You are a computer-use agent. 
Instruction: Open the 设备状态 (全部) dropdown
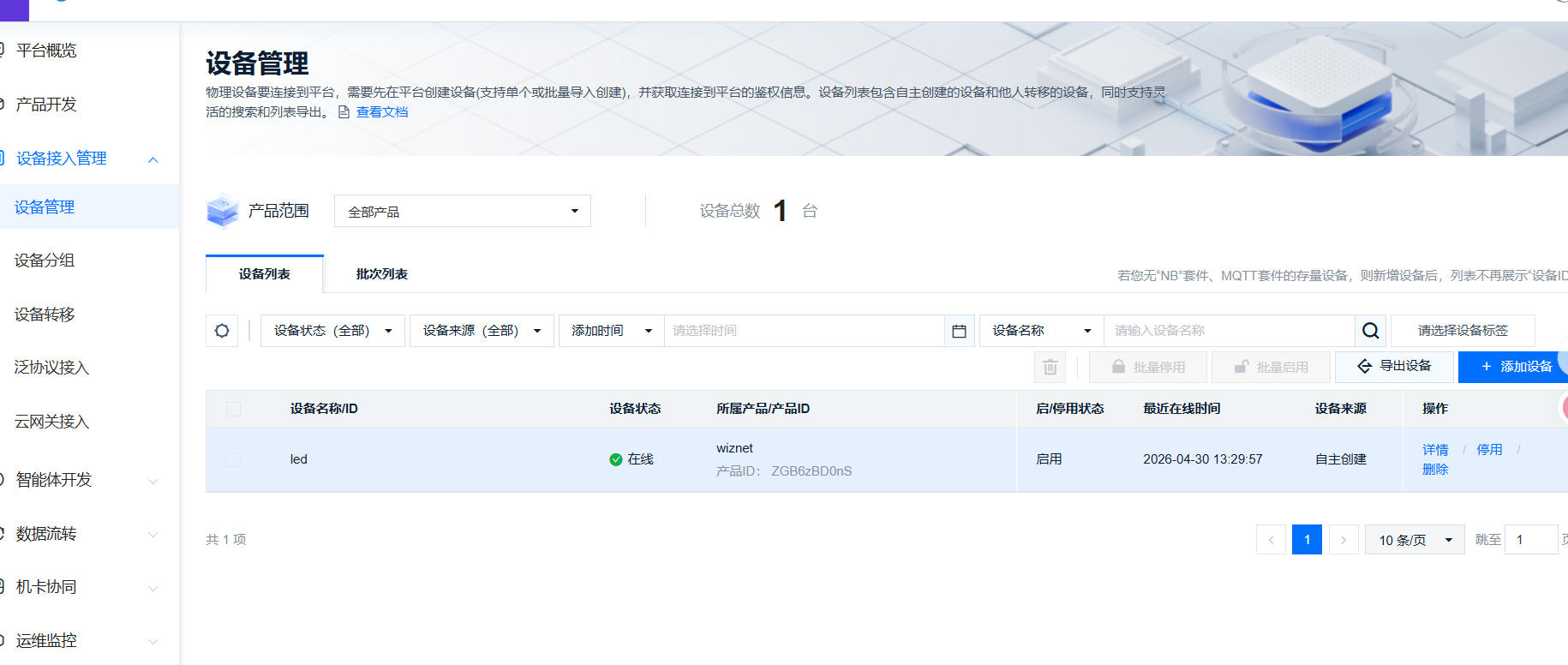[x=332, y=331]
